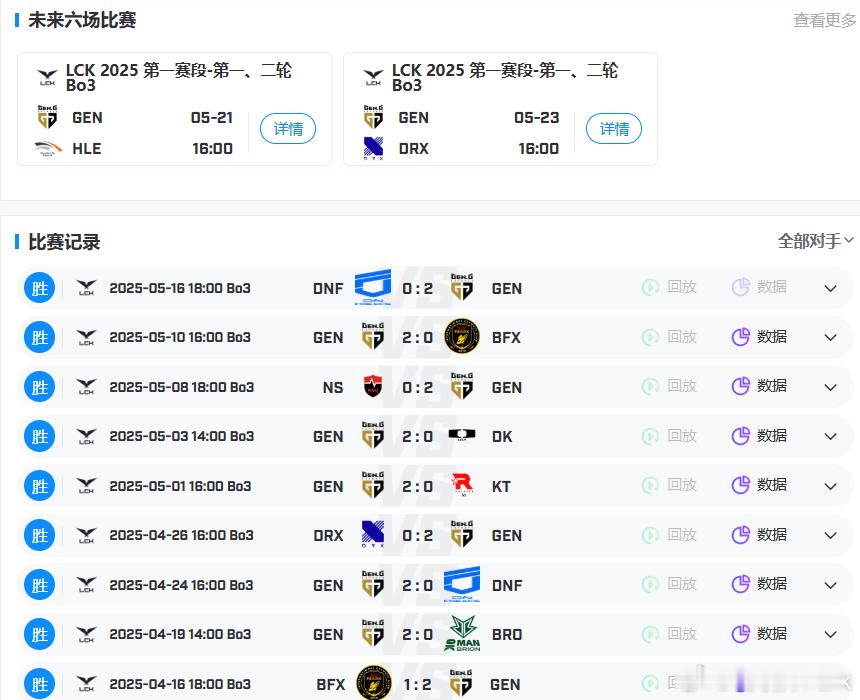Click GEN logo in 05-10 match row
The image size is (860, 700).
click(373, 336)
